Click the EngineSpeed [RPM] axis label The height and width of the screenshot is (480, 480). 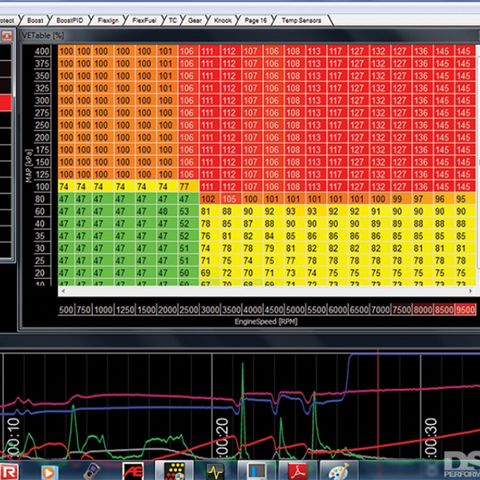266,322
